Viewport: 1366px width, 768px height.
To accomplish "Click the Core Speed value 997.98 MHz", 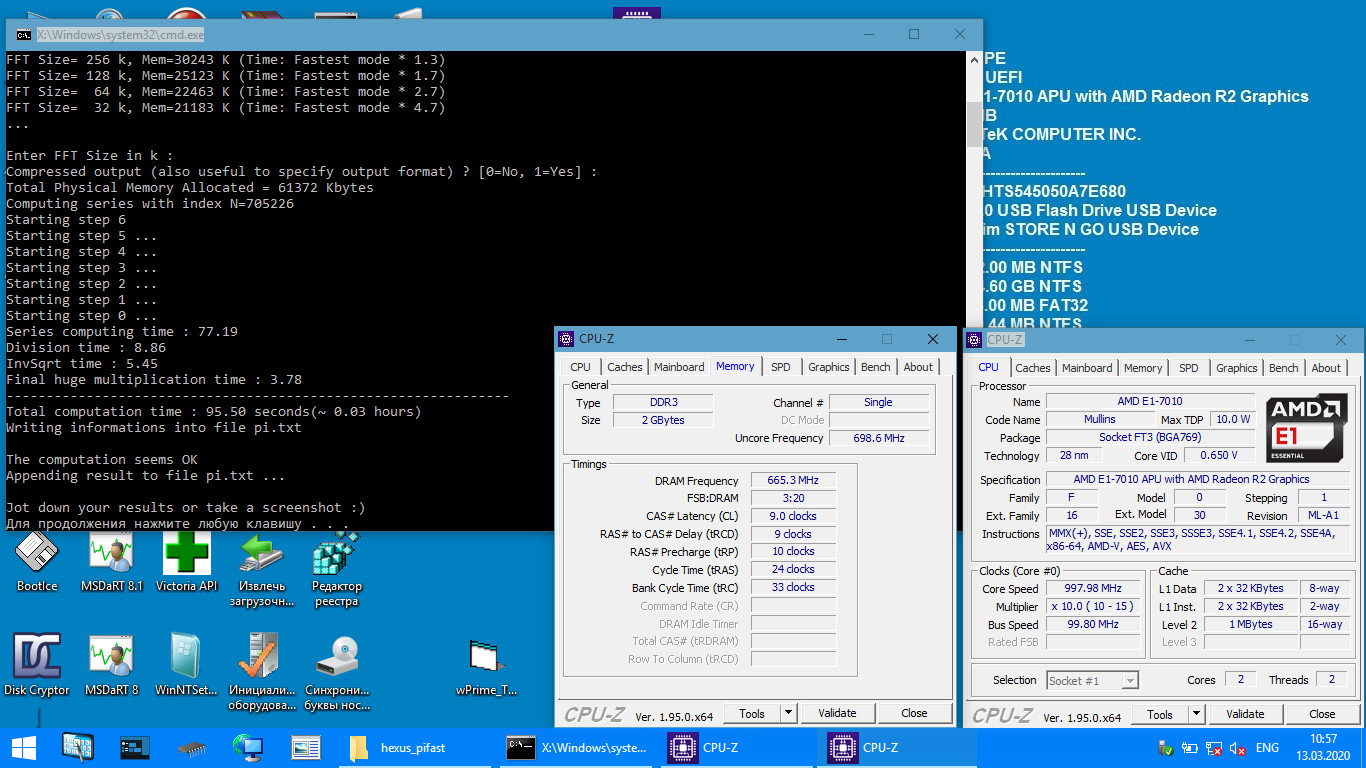I will point(1094,588).
